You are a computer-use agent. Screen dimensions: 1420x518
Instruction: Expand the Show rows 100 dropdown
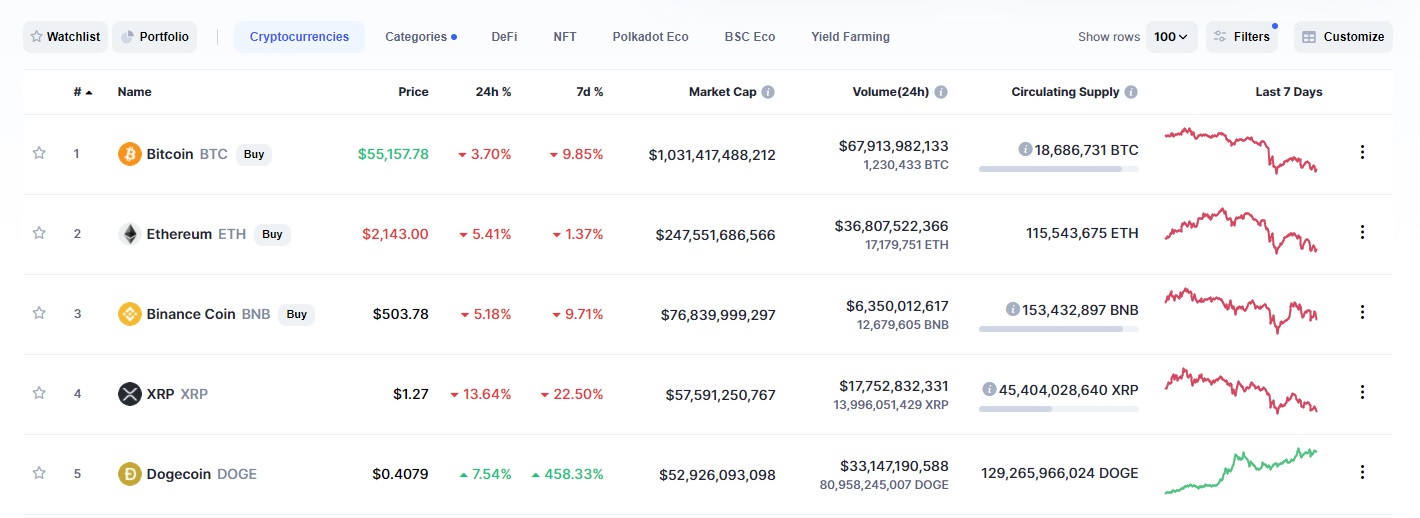tap(1171, 37)
